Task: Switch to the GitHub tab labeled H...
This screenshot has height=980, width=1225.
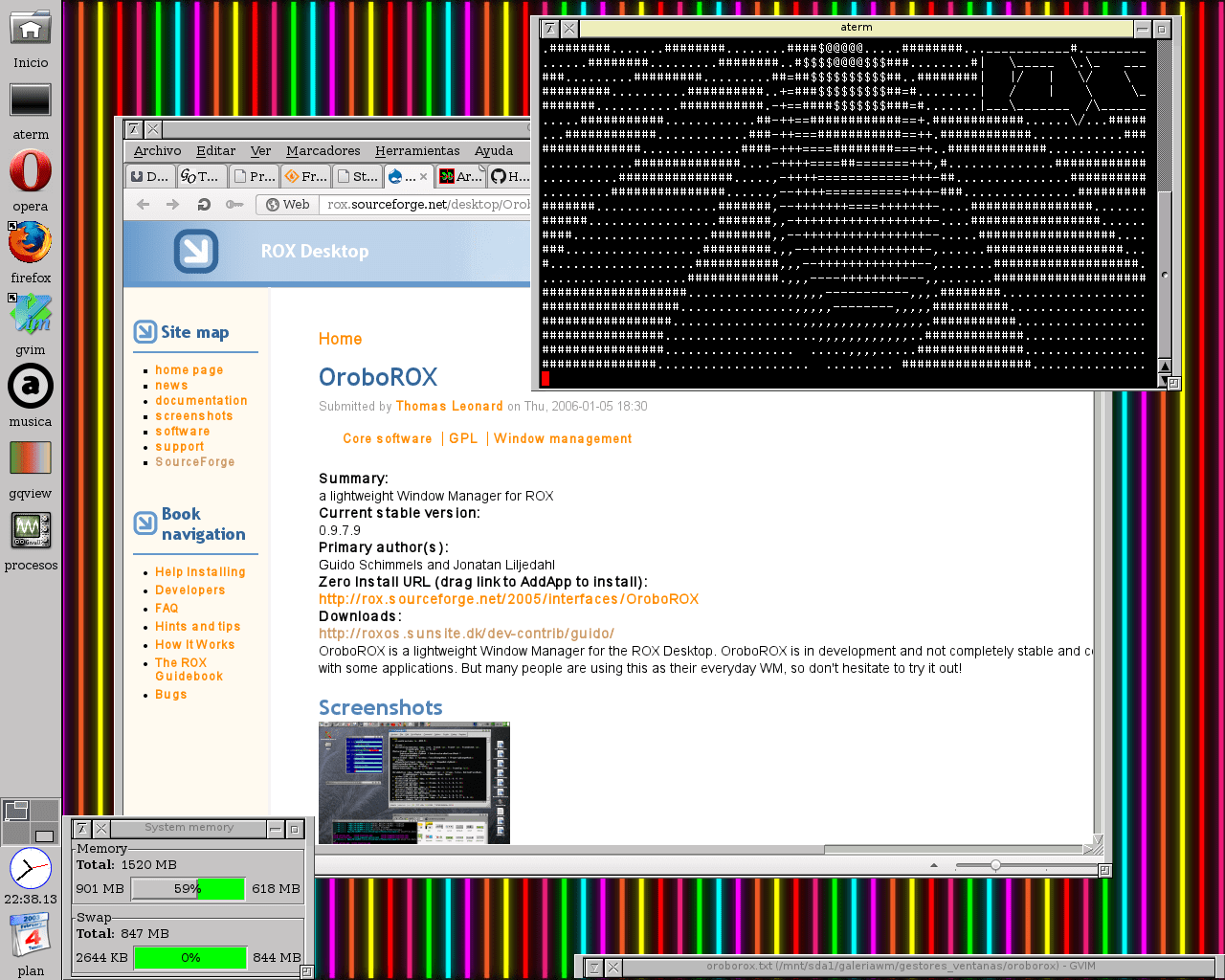Action: coord(509,176)
